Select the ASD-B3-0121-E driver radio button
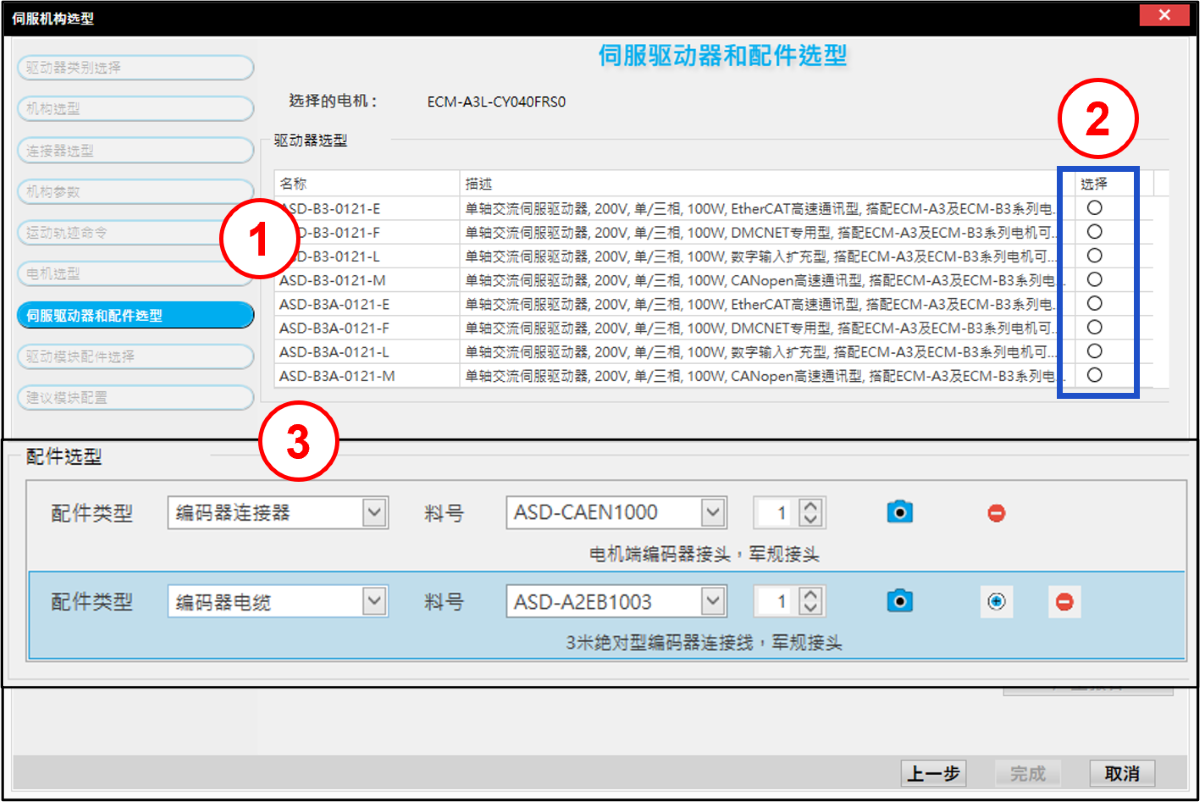The width and height of the screenshot is (1200, 802). coord(1095,207)
